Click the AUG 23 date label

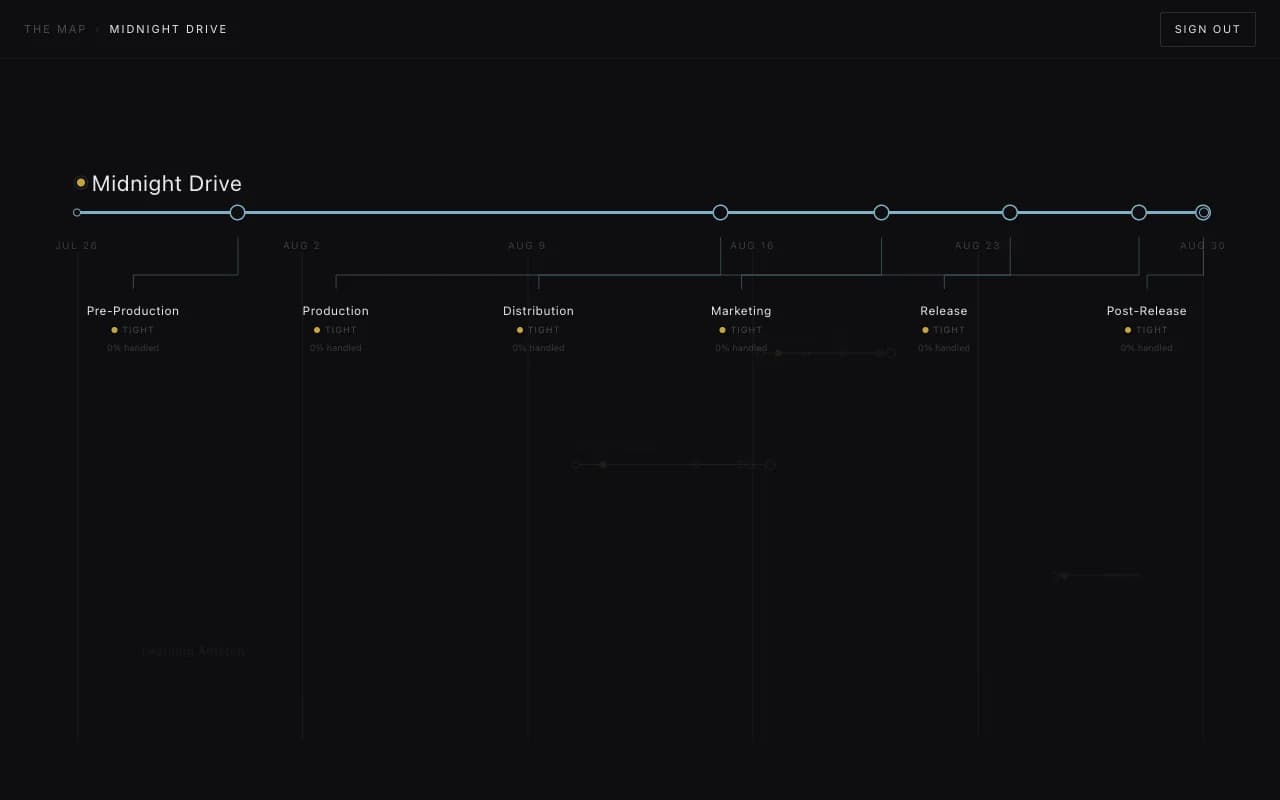977,246
